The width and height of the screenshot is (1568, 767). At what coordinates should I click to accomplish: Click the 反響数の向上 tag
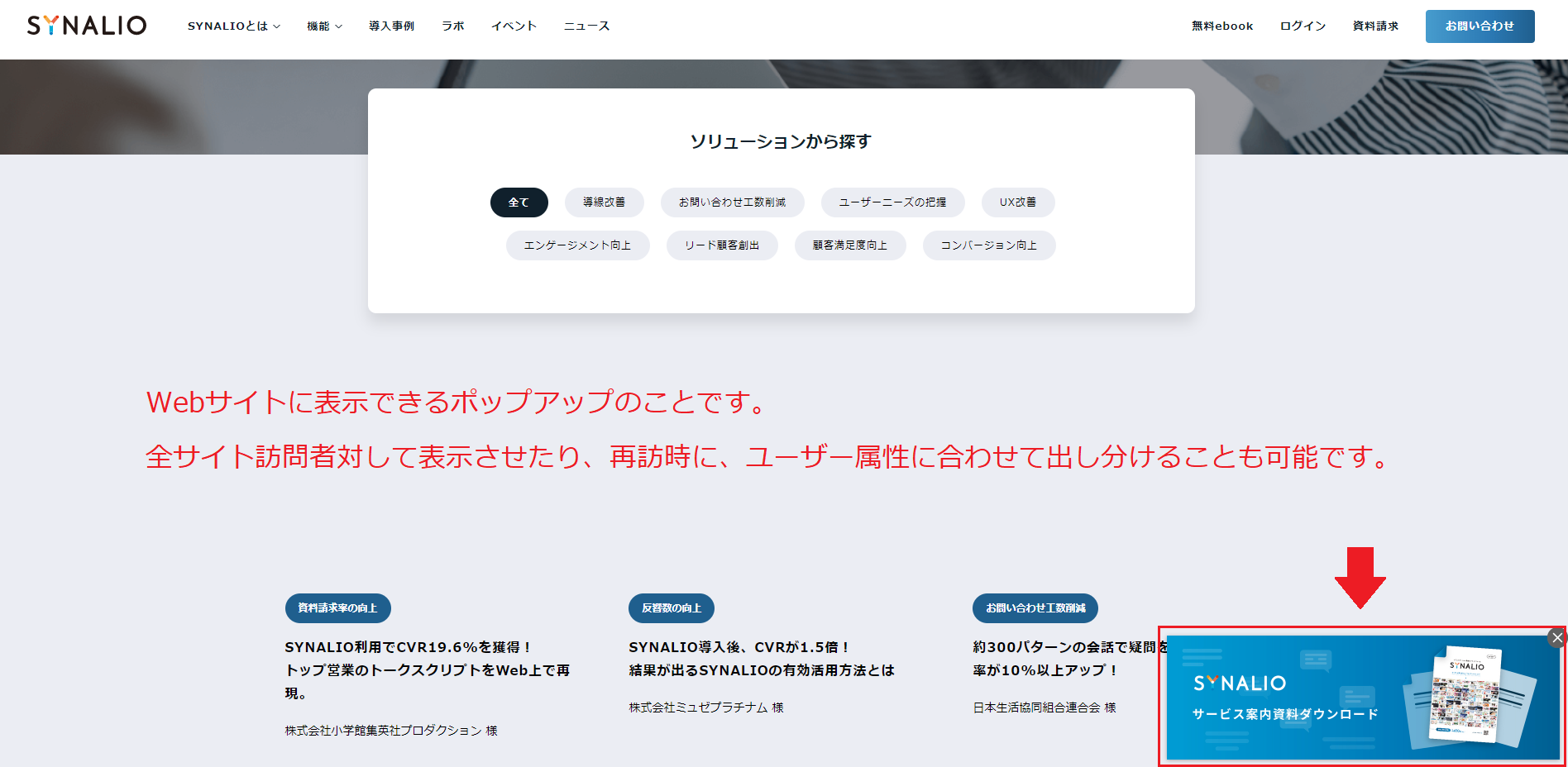tap(672, 608)
